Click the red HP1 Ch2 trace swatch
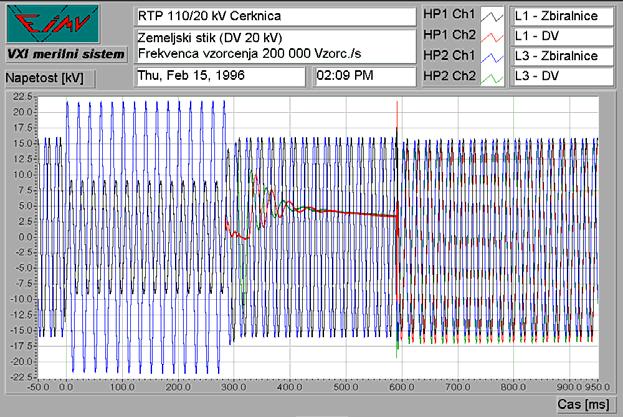The image size is (623, 417). [x=492, y=37]
